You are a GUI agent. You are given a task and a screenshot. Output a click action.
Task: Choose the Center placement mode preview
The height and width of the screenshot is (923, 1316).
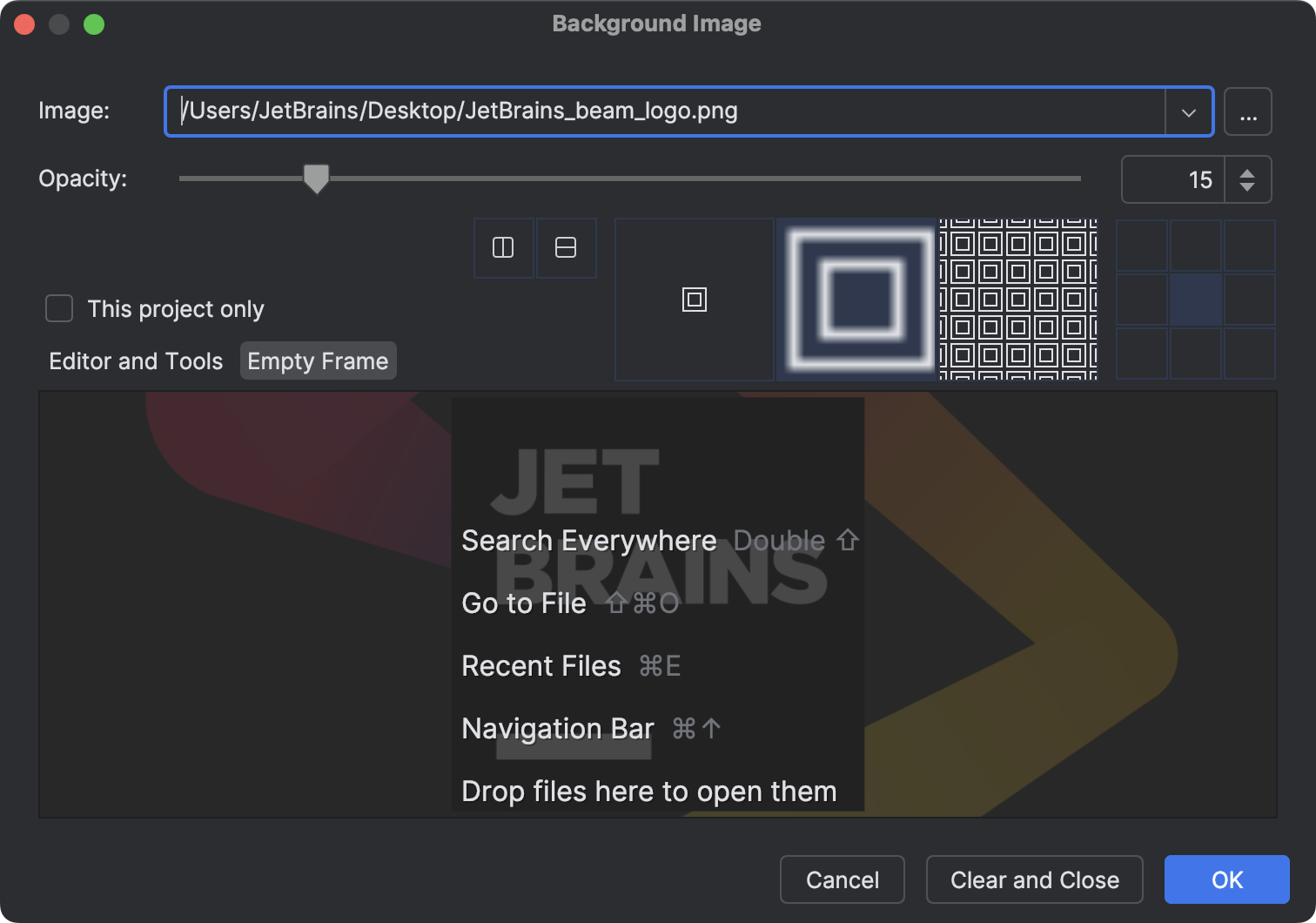pos(695,300)
